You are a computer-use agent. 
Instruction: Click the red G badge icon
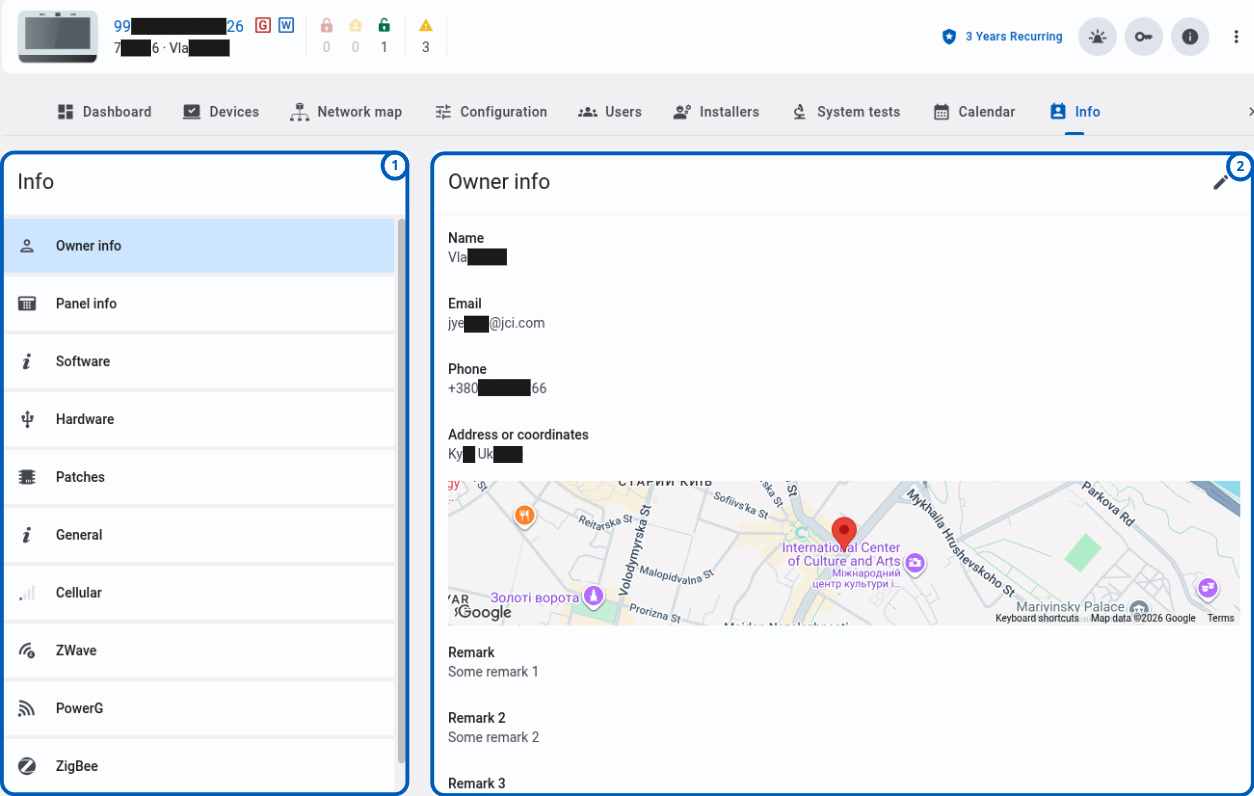click(x=263, y=25)
